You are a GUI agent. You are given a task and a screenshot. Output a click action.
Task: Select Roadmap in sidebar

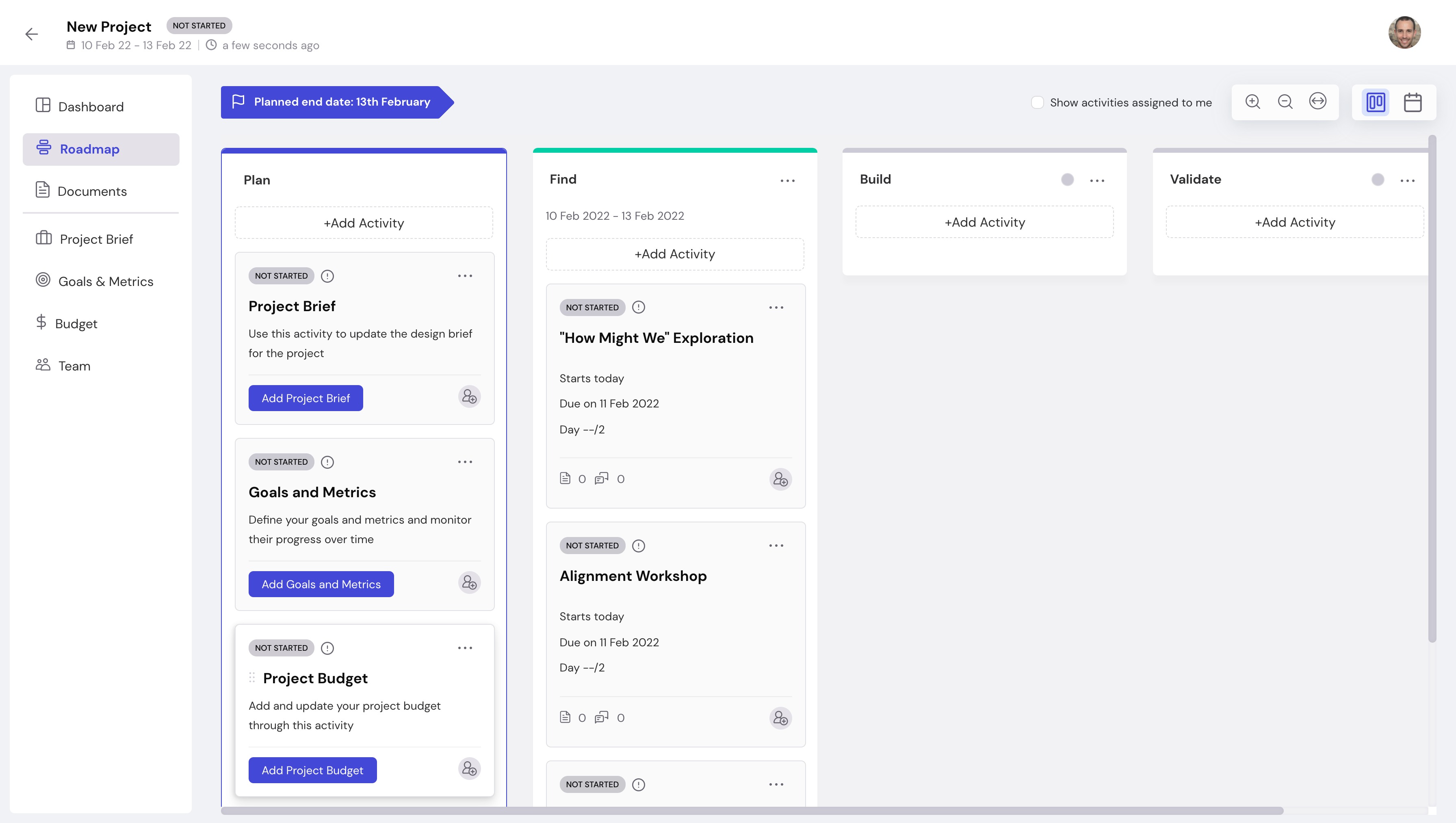[x=101, y=149]
